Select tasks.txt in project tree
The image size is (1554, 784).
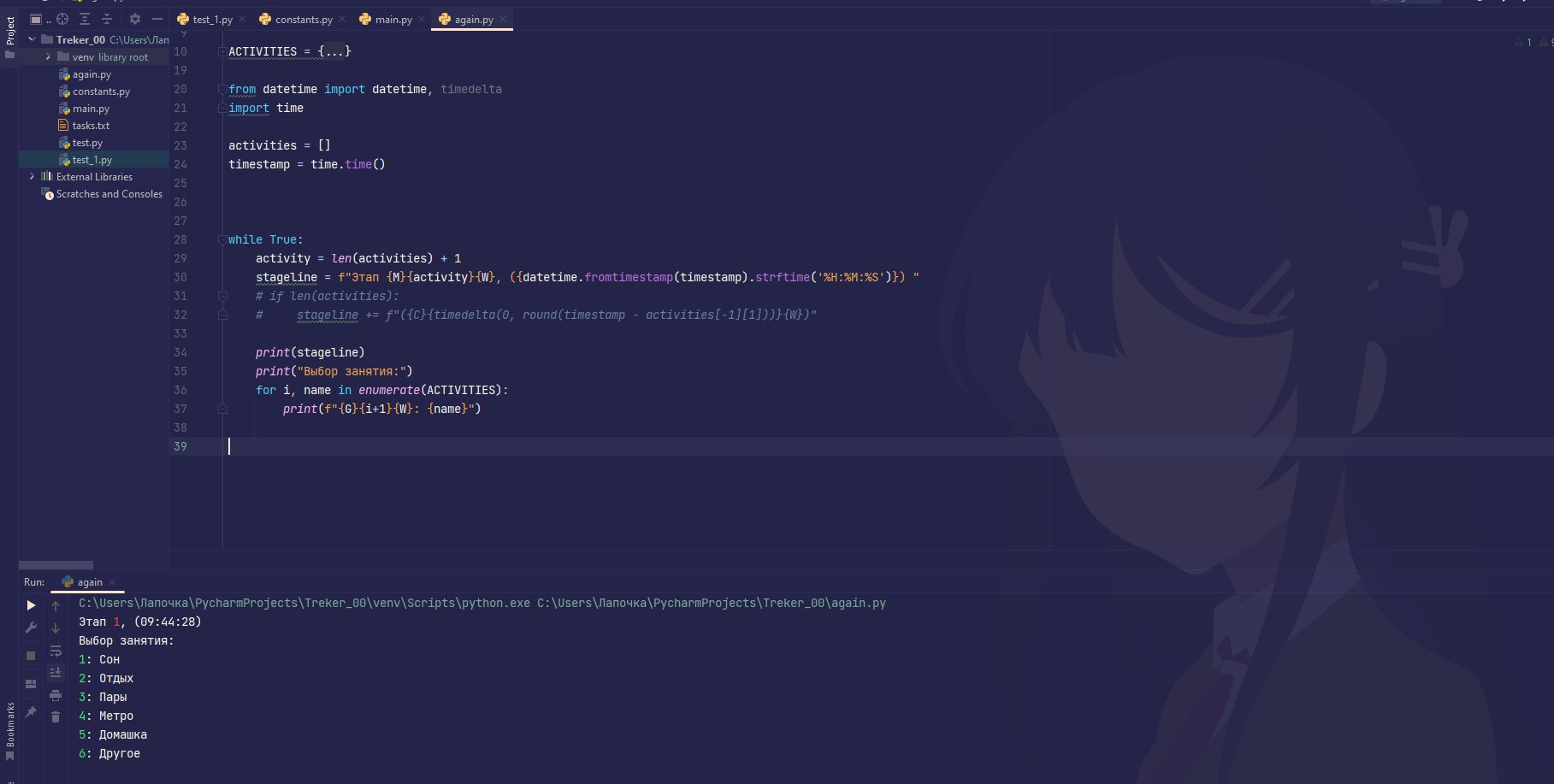tap(91, 126)
